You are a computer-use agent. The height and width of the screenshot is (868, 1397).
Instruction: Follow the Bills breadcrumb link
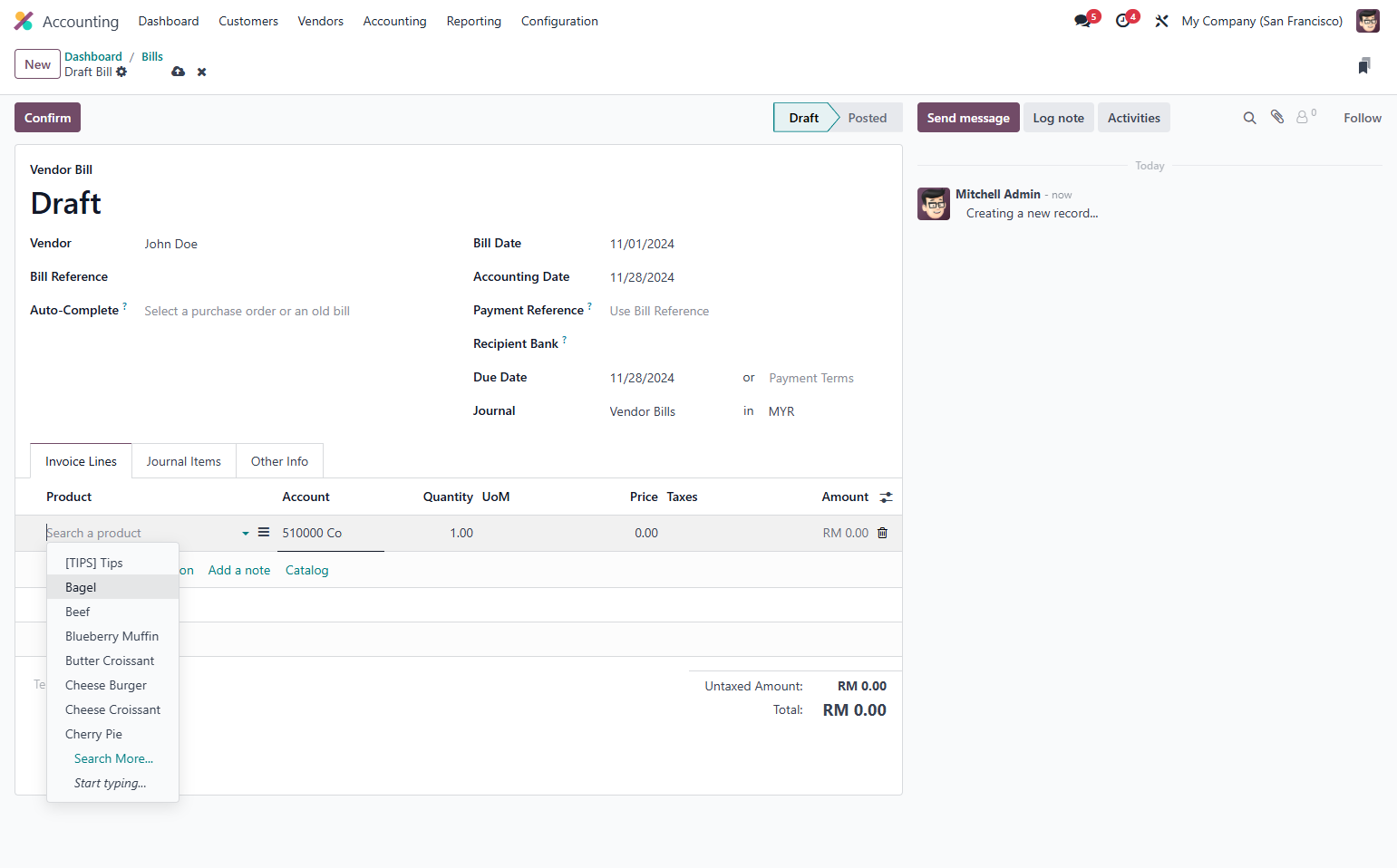click(152, 56)
